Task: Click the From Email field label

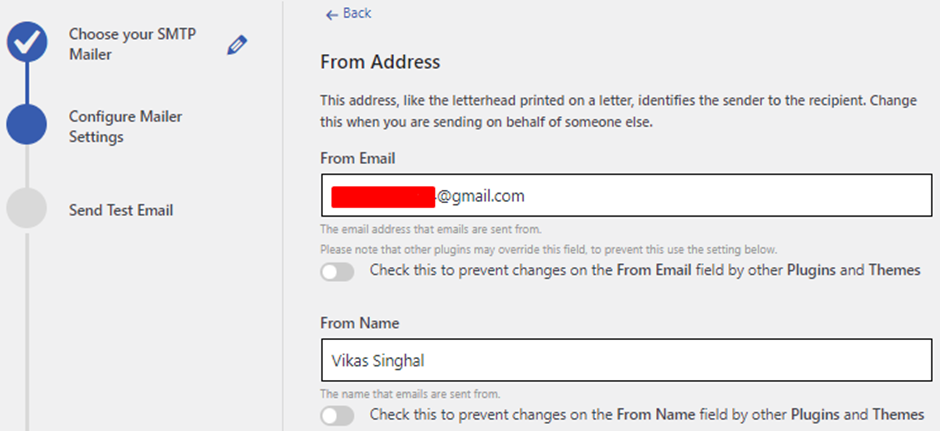Action: (x=358, y=158)
